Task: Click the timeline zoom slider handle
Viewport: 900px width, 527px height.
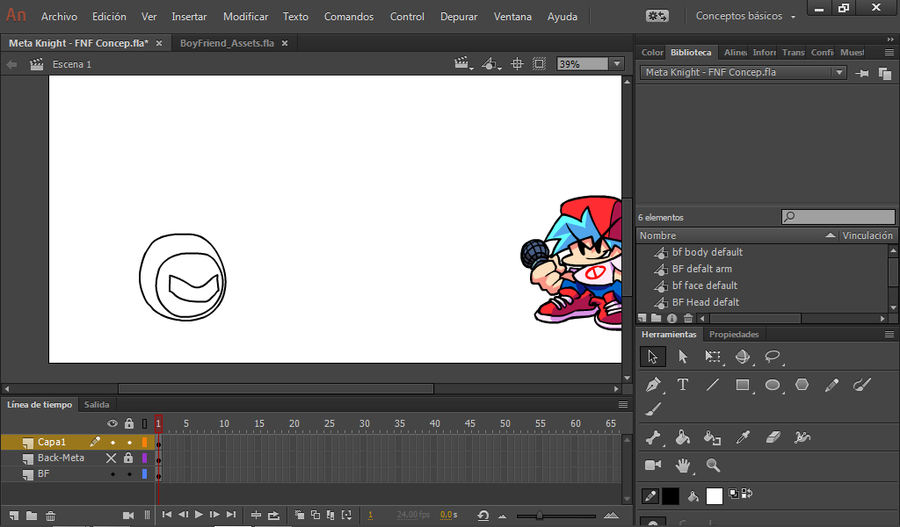Action: pos(539,516)
